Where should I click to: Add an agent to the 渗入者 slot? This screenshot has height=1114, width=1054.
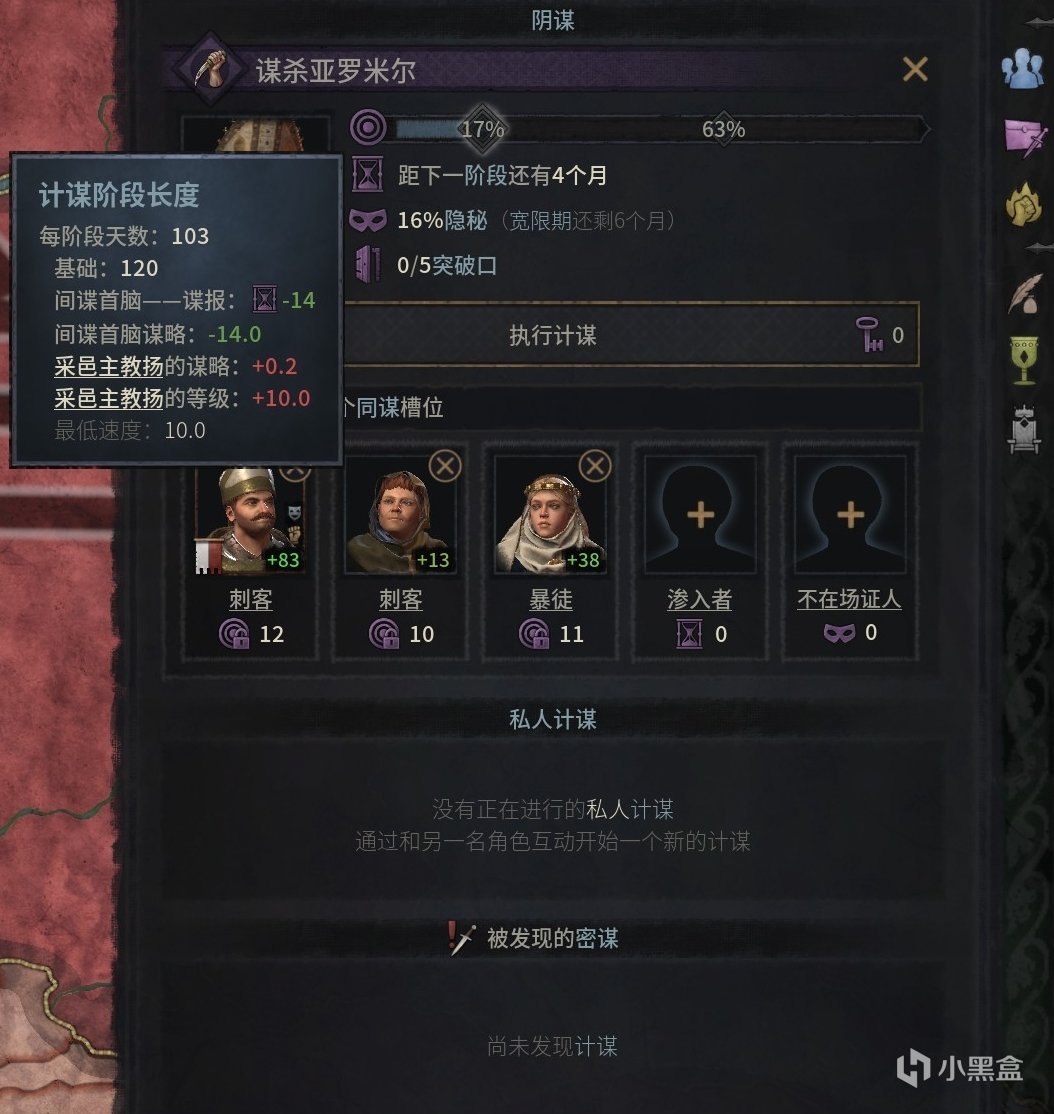tap(700, 514)
